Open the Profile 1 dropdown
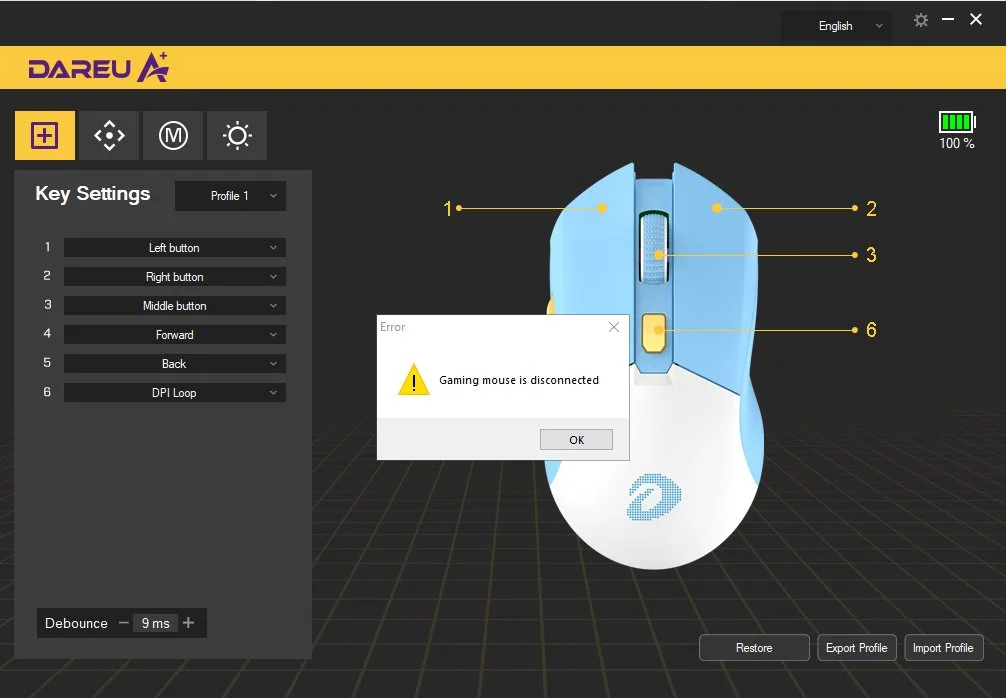Viewport: 1006px width, 698px height. point(230,196)
